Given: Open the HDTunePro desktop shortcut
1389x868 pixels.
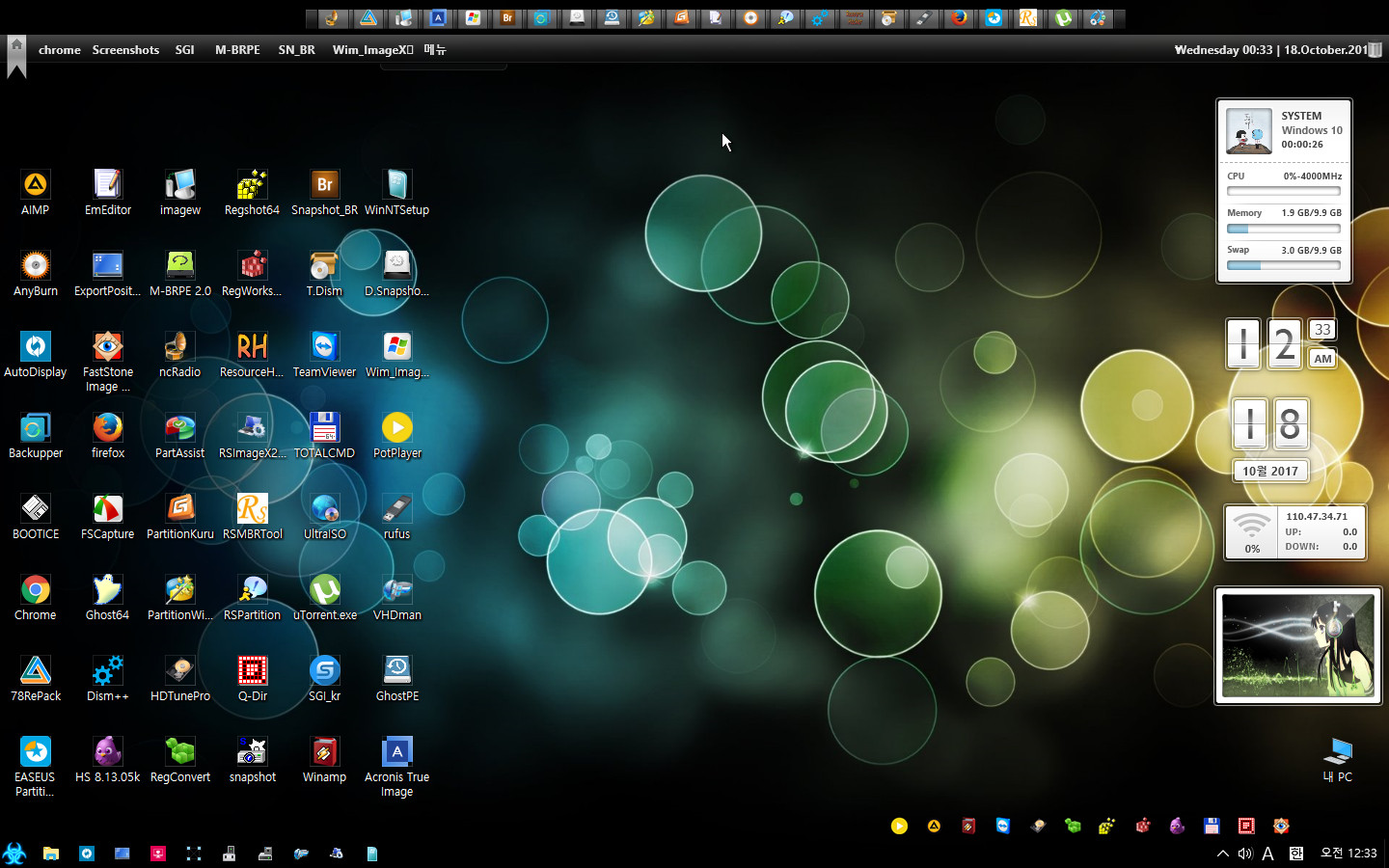Looking at the screenshot, I should pyautogui.click(x=180, y=679).
